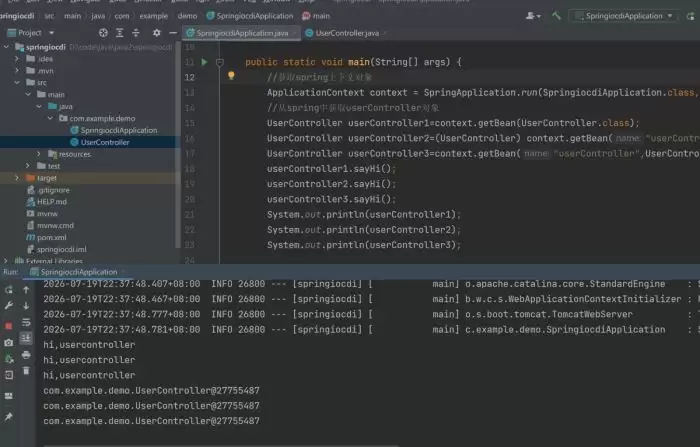Screen dimensions: 700x447
Task: Click the yellow lightbulb intention icon
Action: pyautogui.click(x=231, y=75)
